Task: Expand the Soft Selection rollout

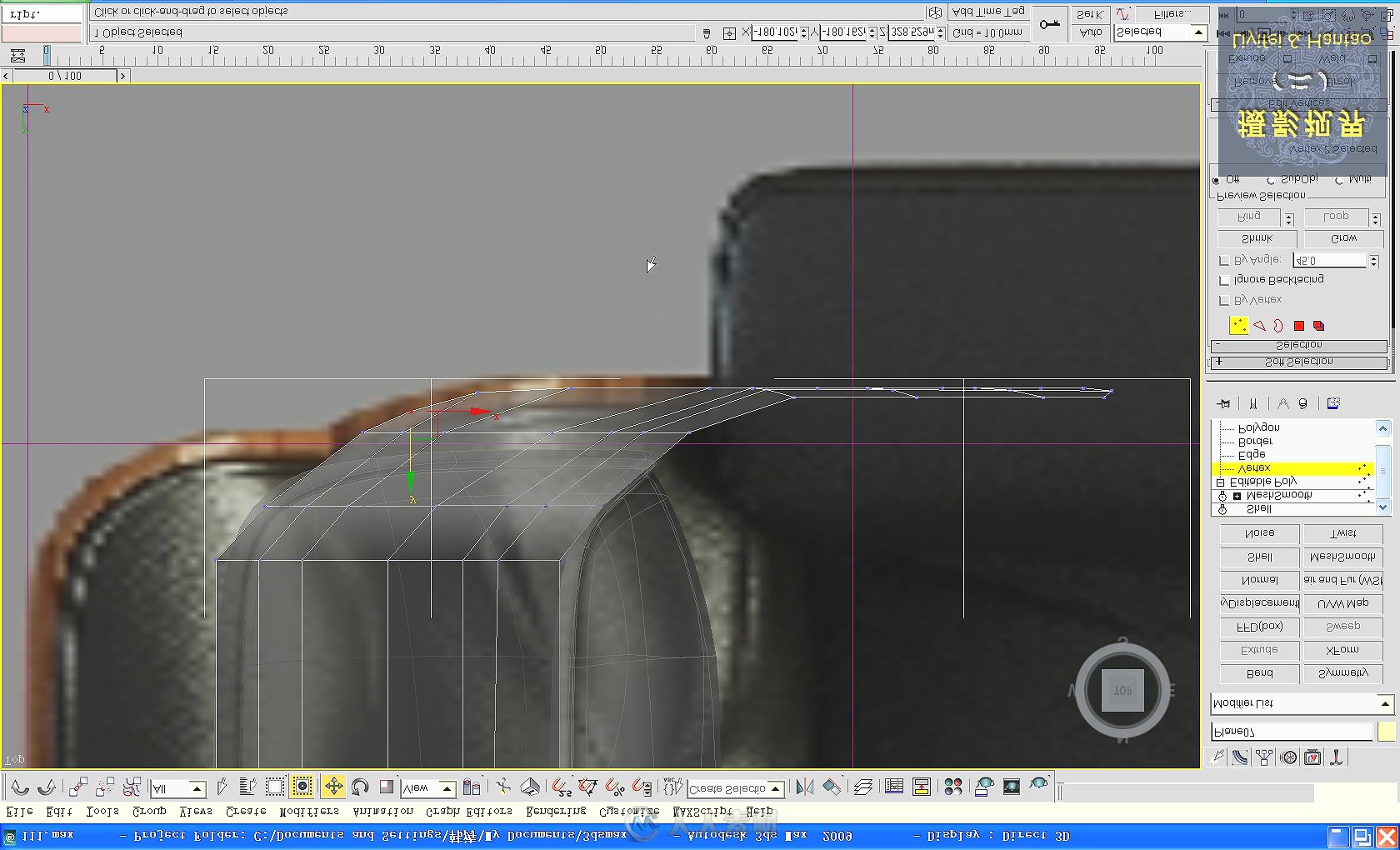Action: click(x=1298, y=362)
